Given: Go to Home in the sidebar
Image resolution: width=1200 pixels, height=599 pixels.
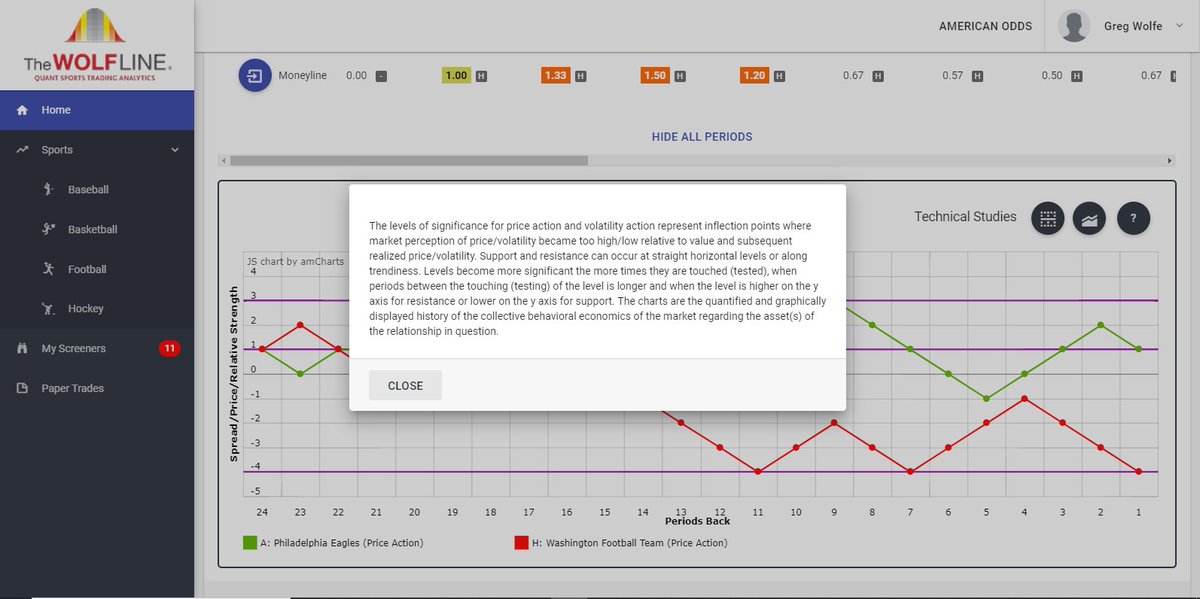Looking at the screenshot, I should (x=97, y=110).
